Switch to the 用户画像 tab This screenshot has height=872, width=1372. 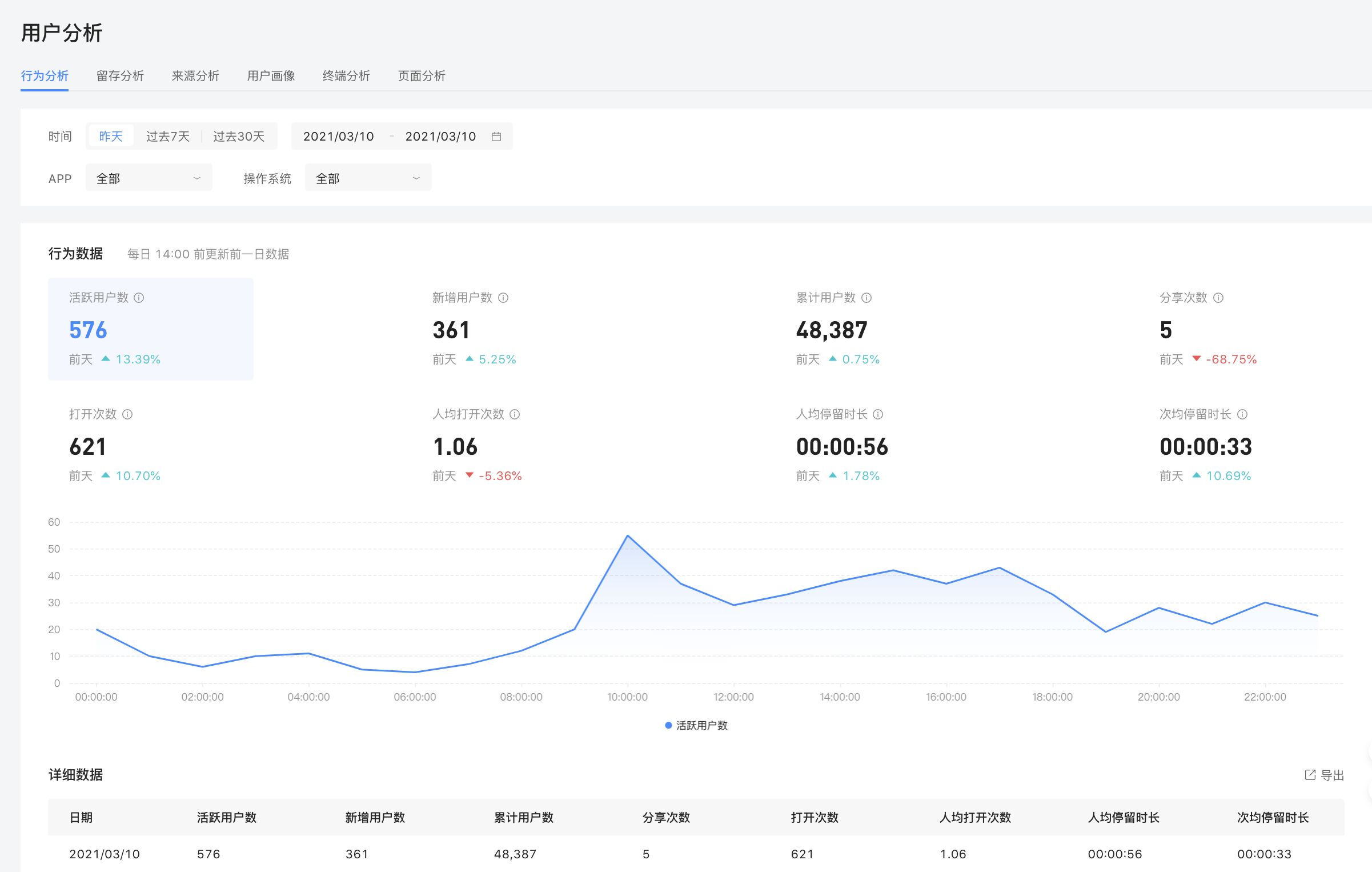pyautogui.click(x=271, y=76)
